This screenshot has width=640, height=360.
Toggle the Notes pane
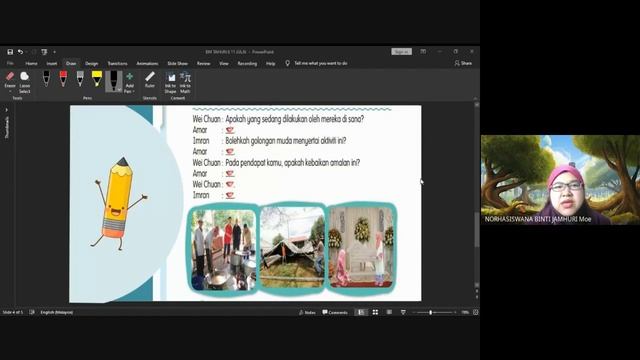tap(307, 312)
